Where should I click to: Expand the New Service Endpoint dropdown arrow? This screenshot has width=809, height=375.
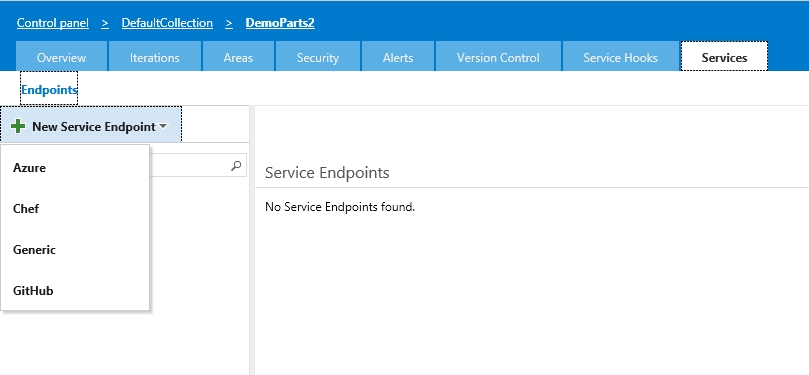[163, 126]
